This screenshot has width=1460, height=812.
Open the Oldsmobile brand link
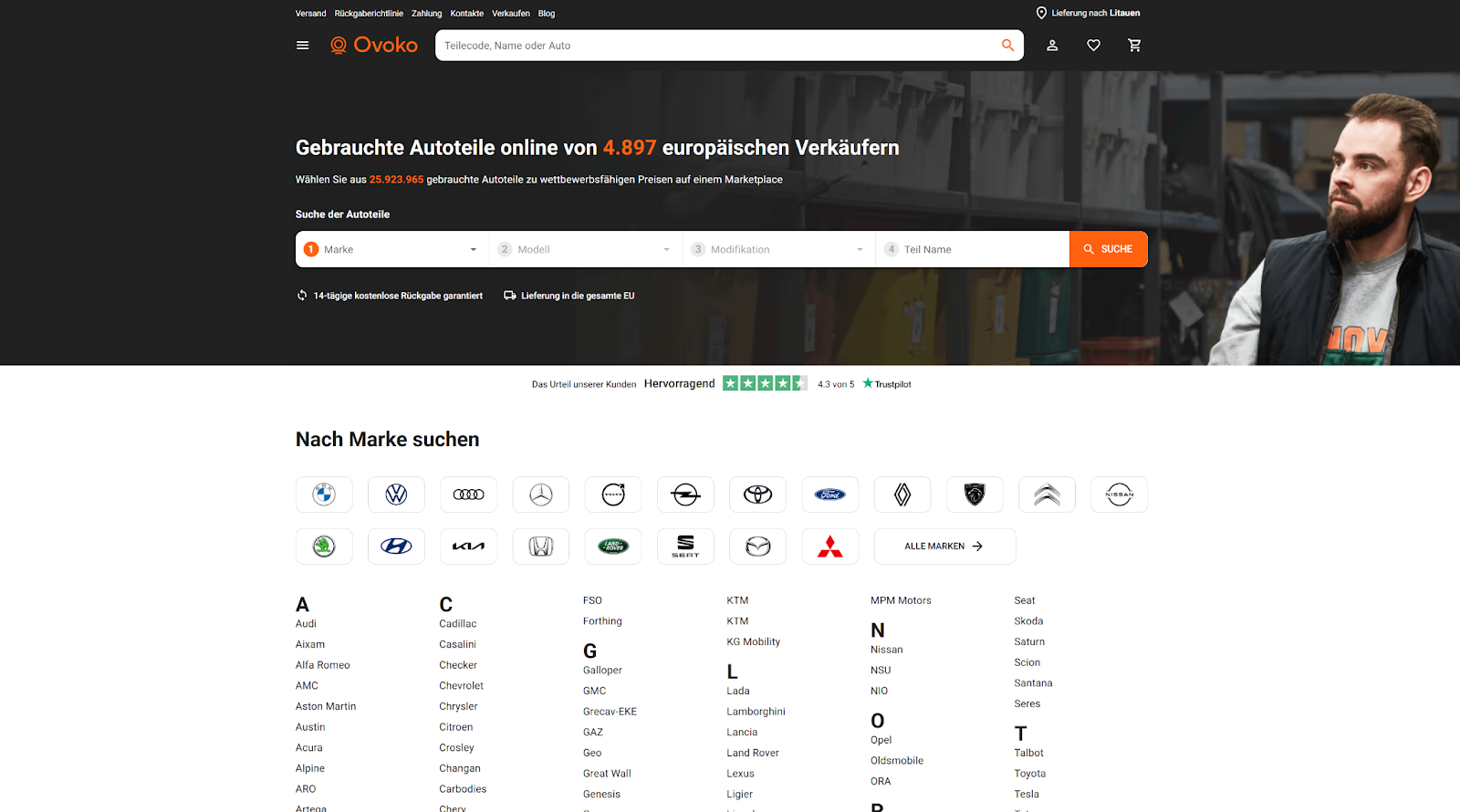point(897,761)
